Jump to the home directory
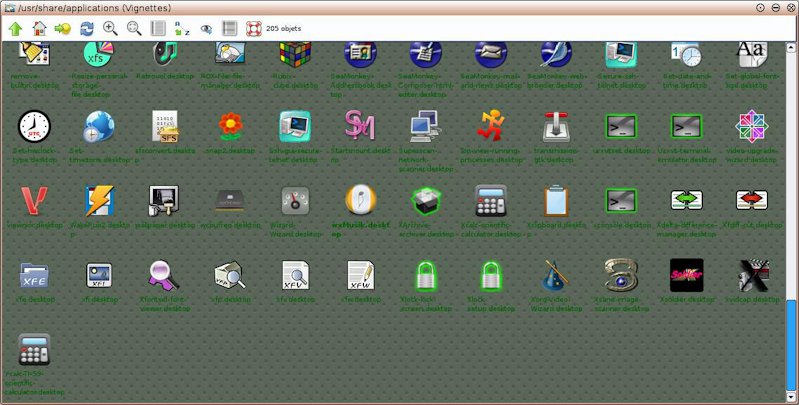 click(x=39, y=29)
